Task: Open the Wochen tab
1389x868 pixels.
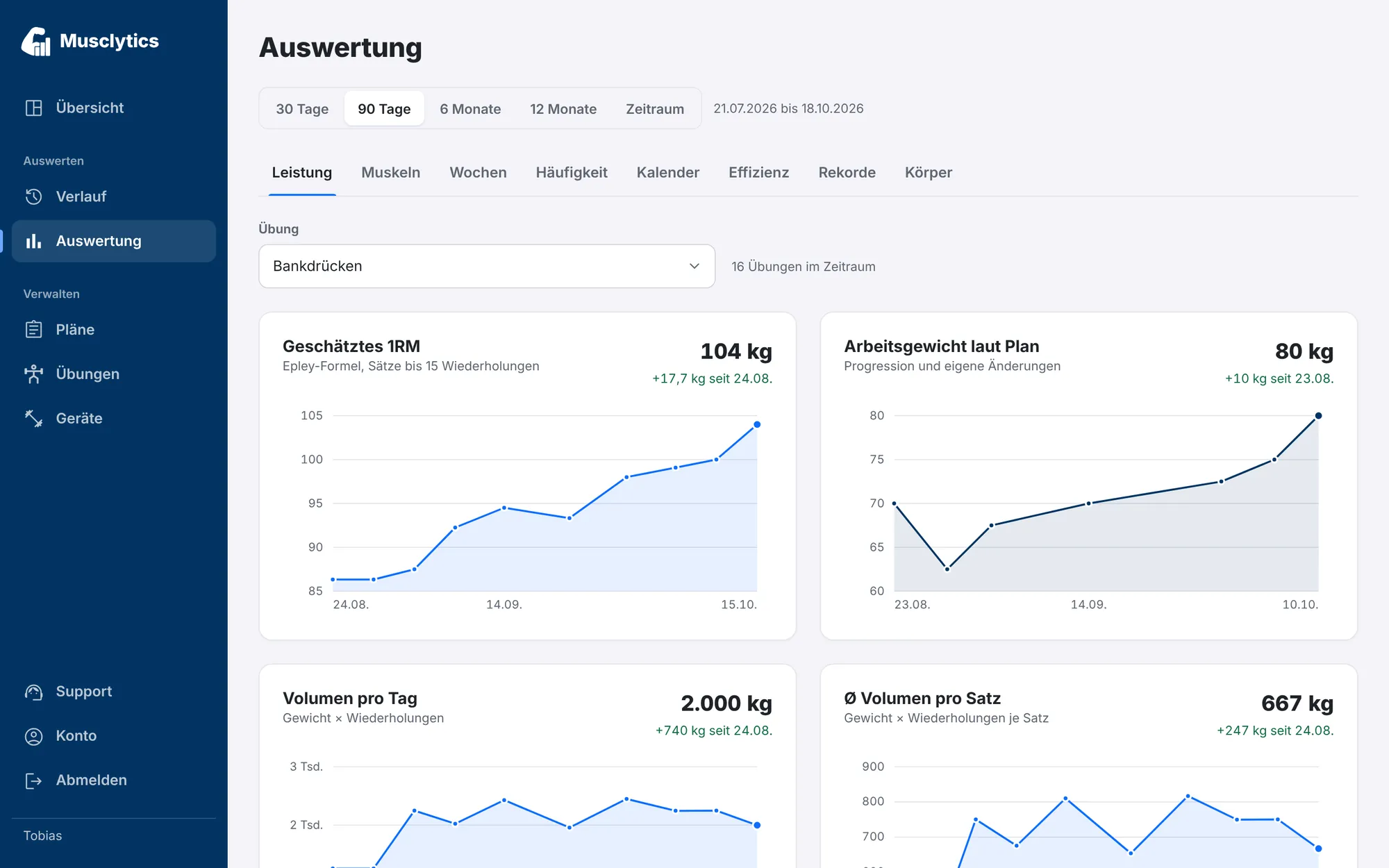Action: (478, 172)
